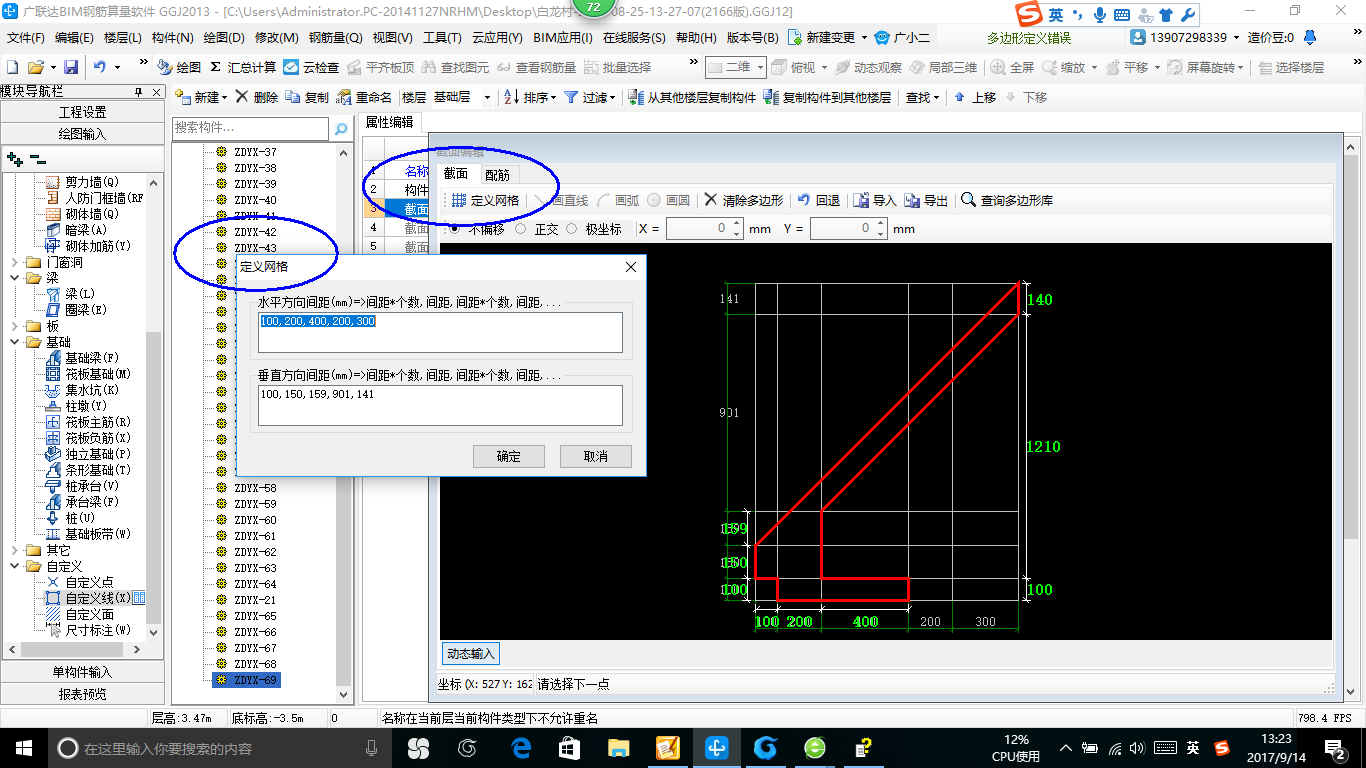The width and height of the screenshot is (1366, 768).
Task: Click 清除多边形 clear polygon tool
Action: [x=744, y=200]
